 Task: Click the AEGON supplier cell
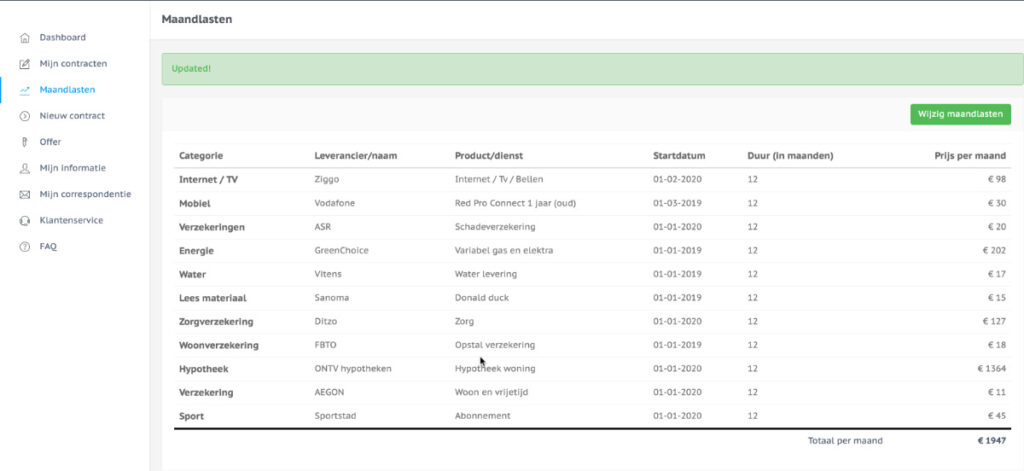(329, 393)
